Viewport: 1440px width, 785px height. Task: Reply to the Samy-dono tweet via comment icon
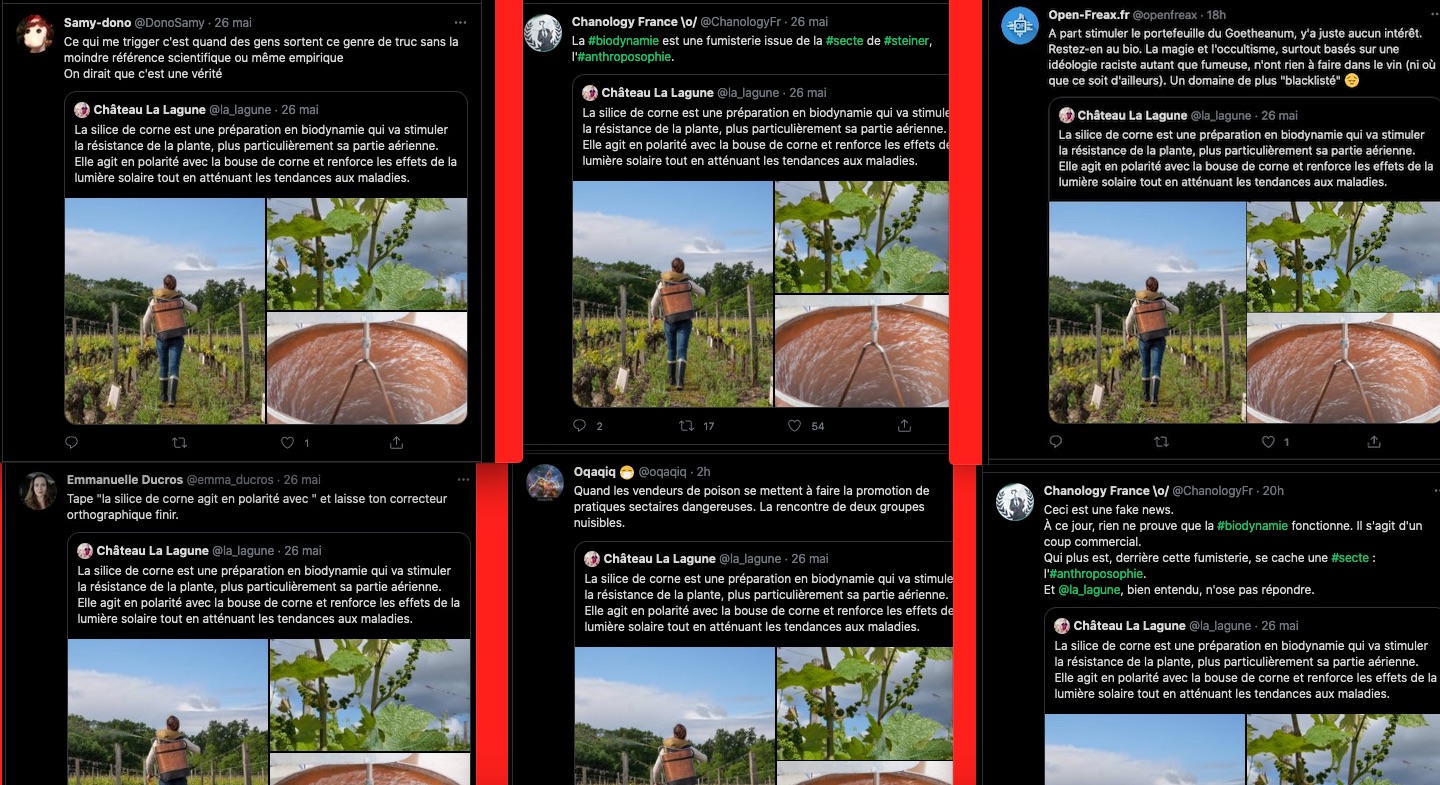click(71, 442)
